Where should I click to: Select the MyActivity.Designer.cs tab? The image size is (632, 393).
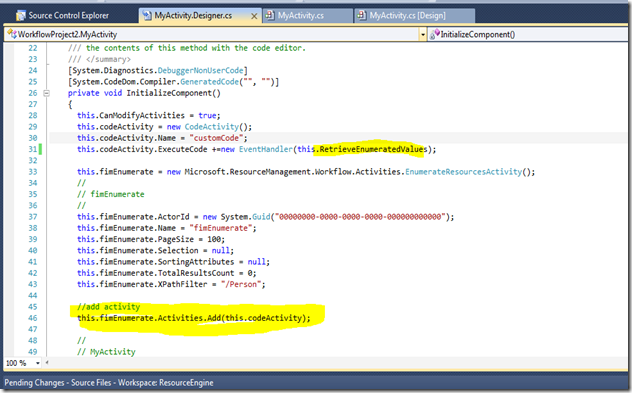pos(193,16)
